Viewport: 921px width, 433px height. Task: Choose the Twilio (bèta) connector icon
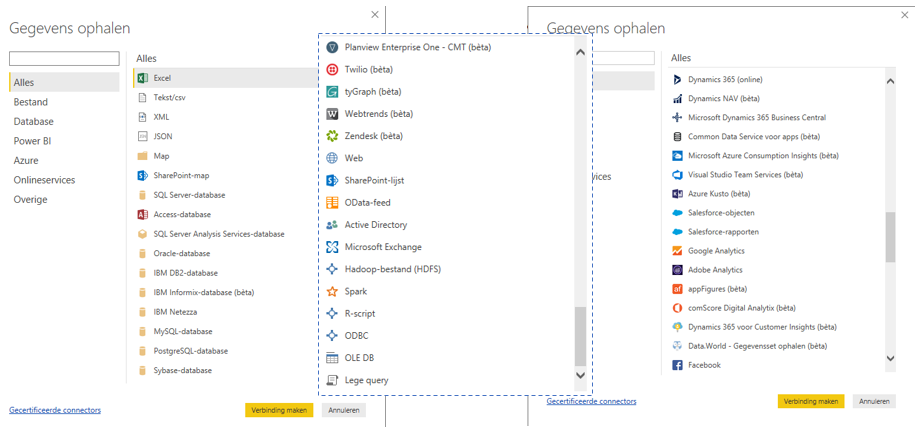tap(332, 69)
